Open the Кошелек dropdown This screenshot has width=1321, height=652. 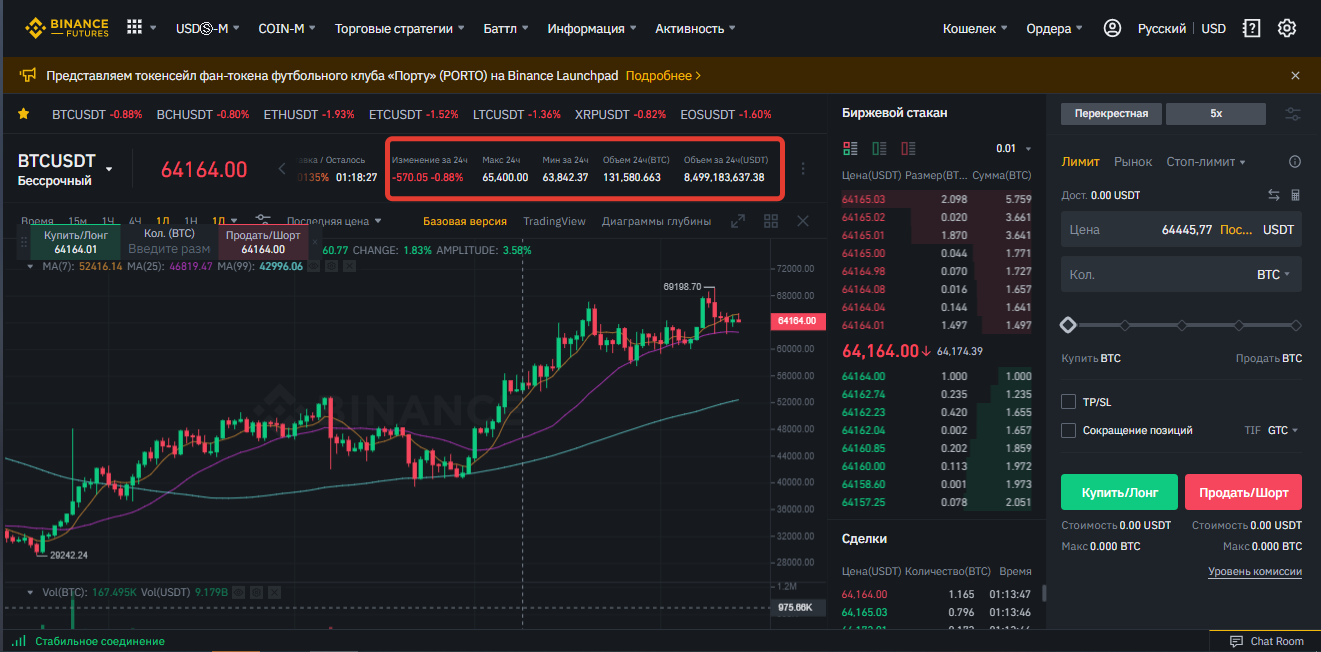(x=975, y=28)
